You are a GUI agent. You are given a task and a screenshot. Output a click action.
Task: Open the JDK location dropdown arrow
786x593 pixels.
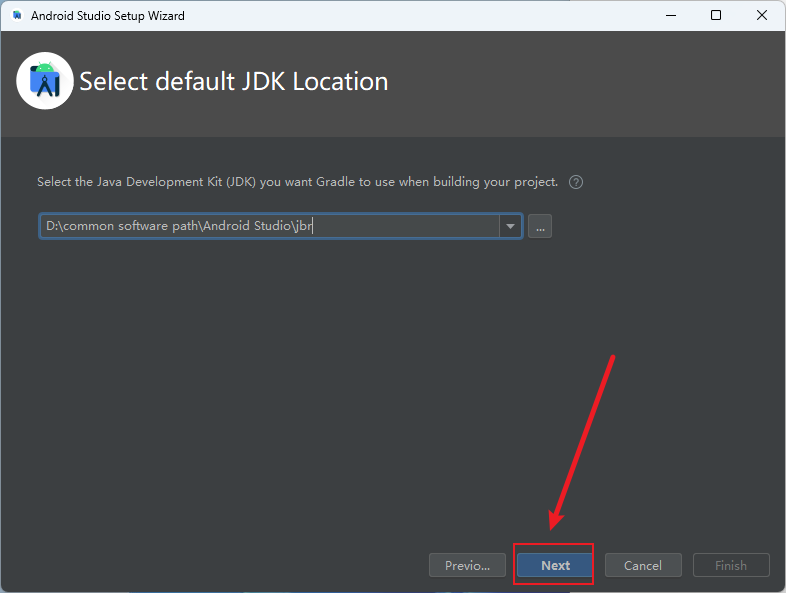(x=510, y=226)
